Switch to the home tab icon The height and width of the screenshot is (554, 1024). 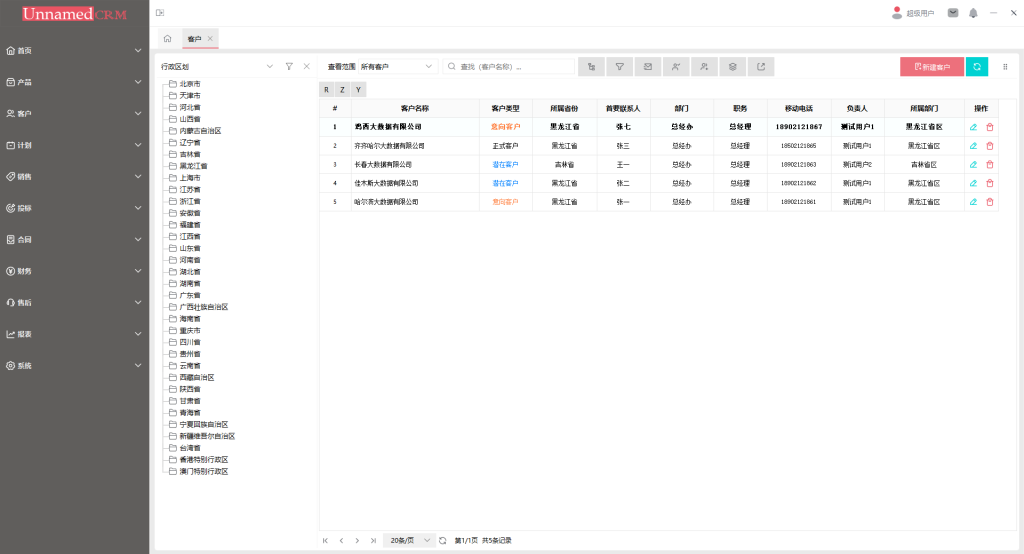tap(167, 39)
